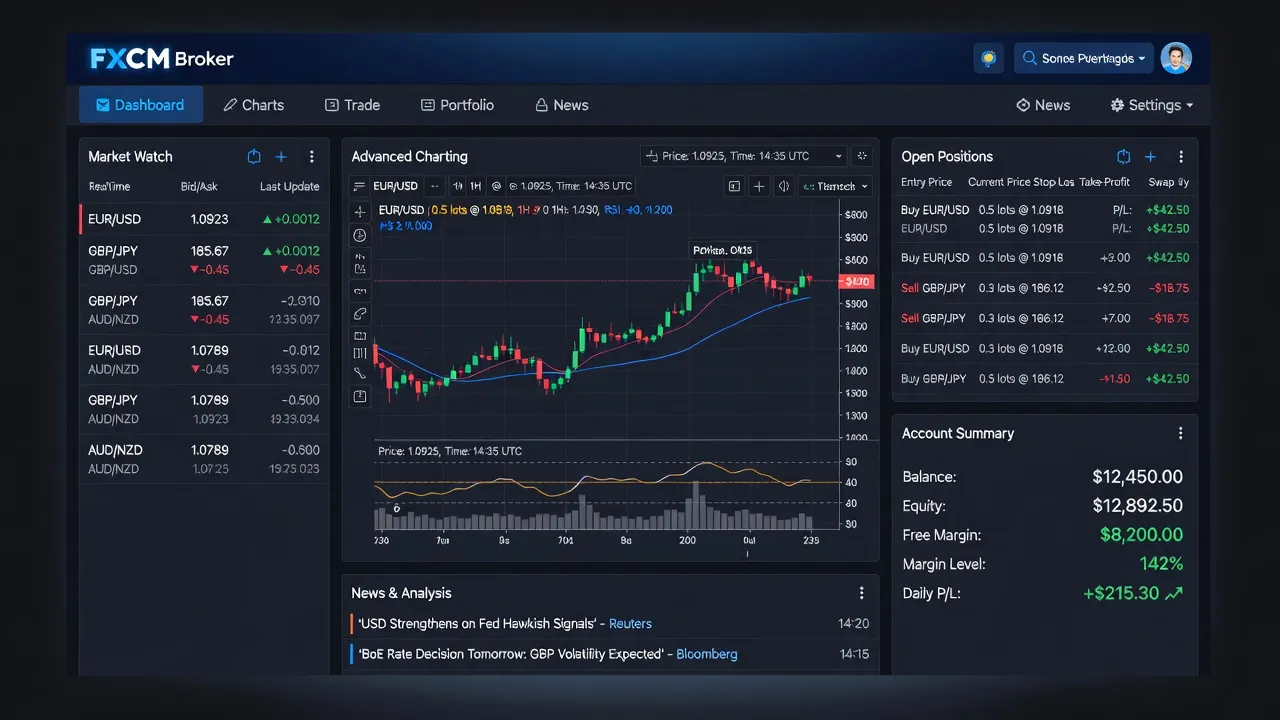Click the Last Update column header
The height and width of the screenshot is (720, 1280).
tap(289, 187)
